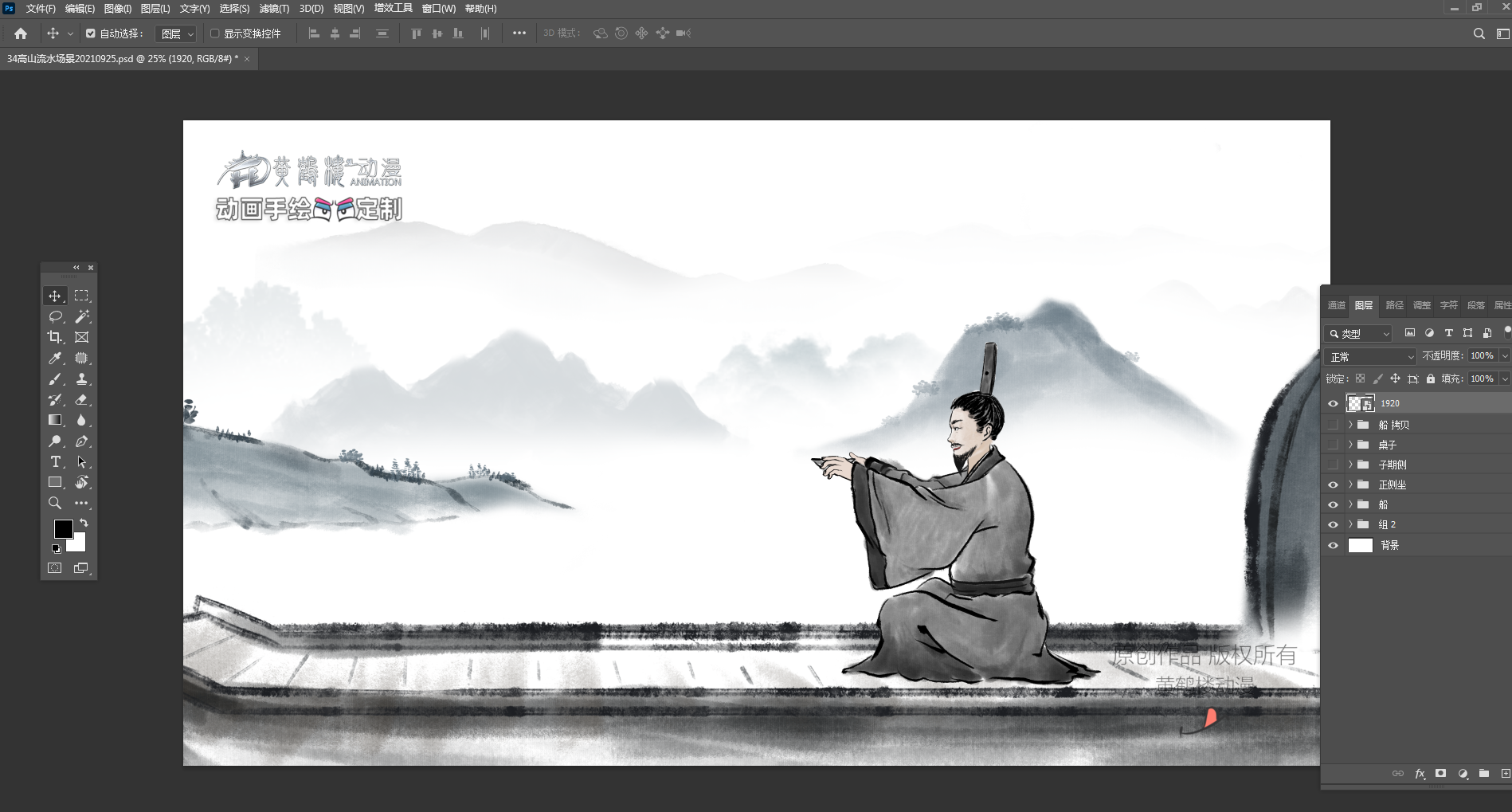
Task: Select the Rectangle shape tool
Action: [x=54, y=482]
